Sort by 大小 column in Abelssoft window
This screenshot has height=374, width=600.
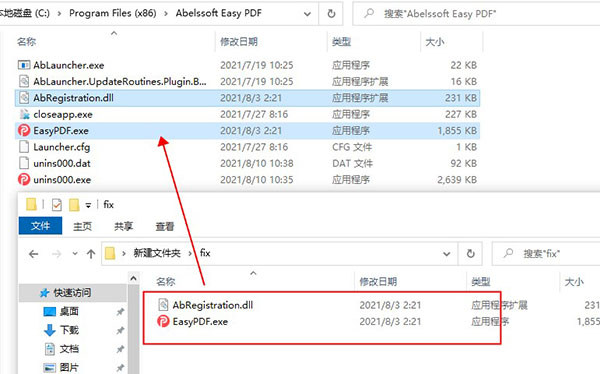[x=435, y=41]
